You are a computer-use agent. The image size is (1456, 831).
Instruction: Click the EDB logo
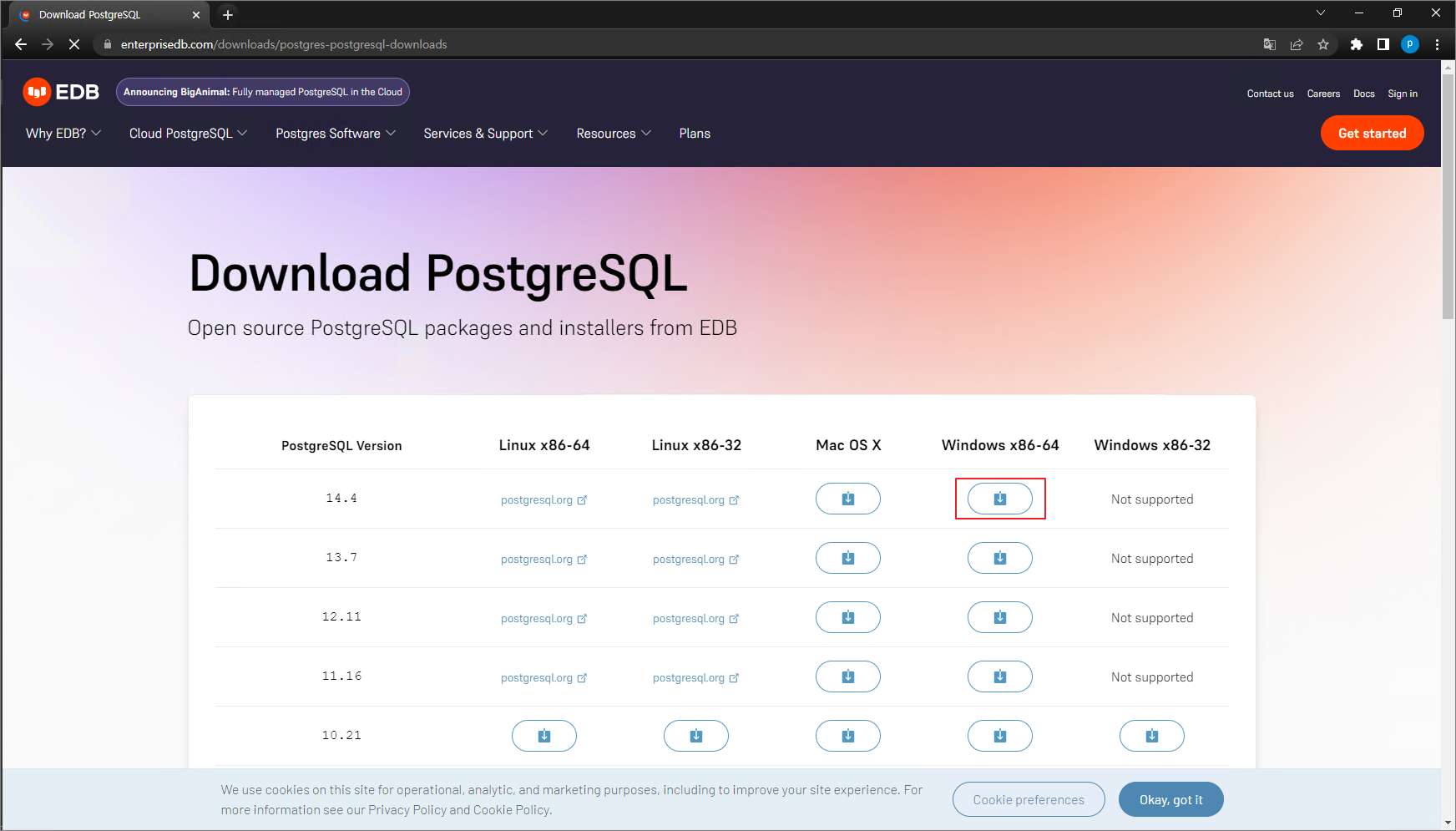pos(61,92)
